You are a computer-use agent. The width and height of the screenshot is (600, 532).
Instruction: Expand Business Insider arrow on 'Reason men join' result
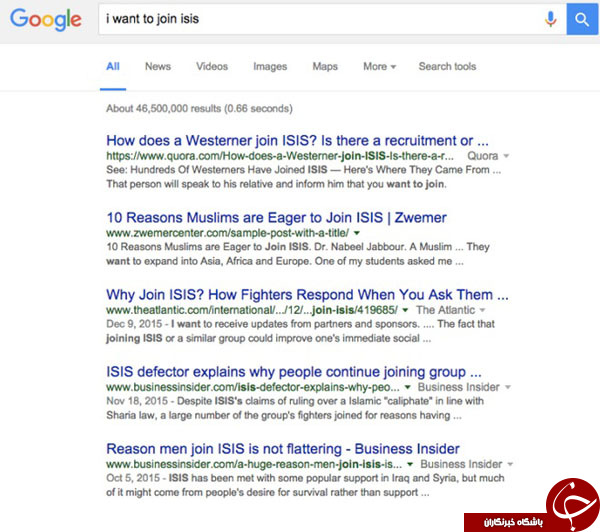pyautogui.click(x=510, y=464)
